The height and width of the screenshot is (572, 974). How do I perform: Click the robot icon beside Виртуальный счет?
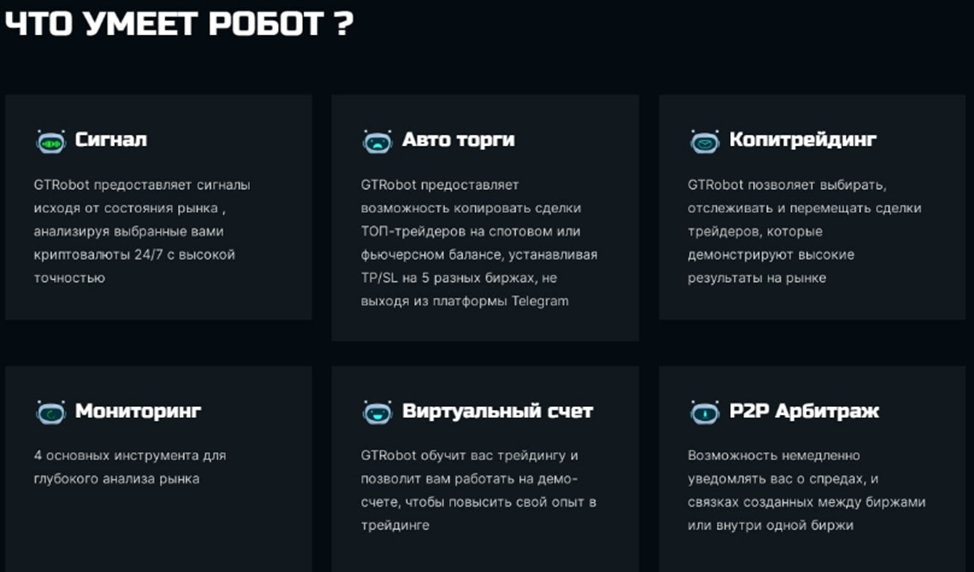pyautogui.click(x=377, y=411)
